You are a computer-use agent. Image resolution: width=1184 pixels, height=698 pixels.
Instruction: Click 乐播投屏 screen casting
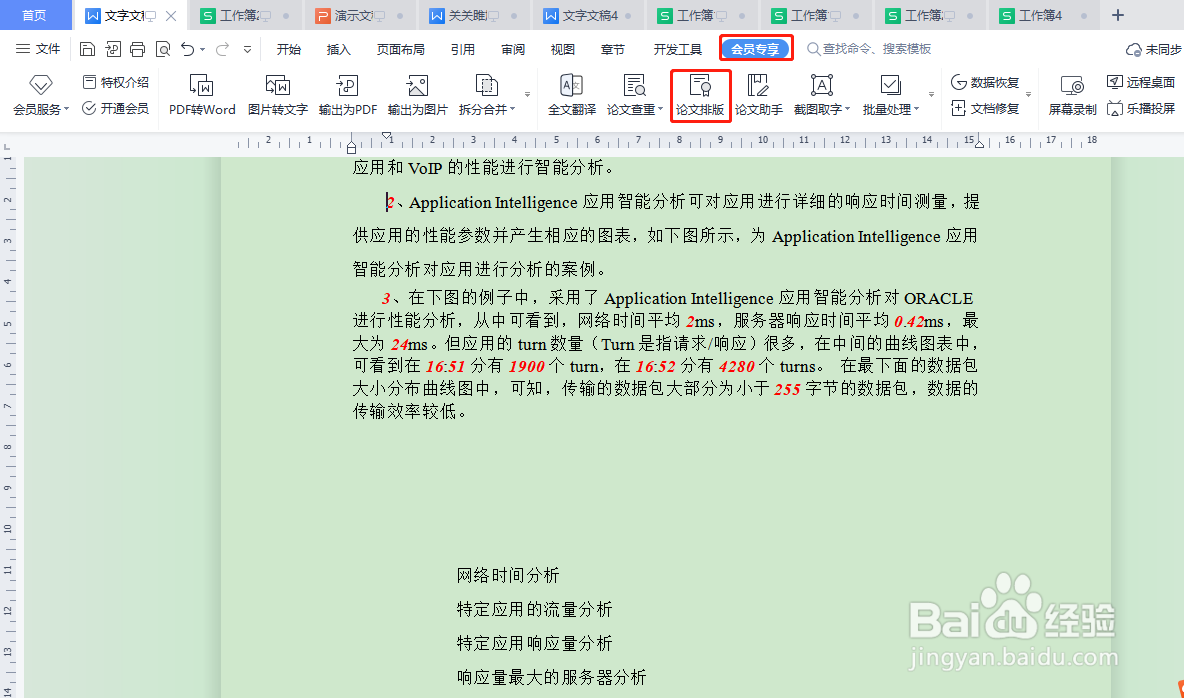pyautogui.click(x=1140, y=108)
